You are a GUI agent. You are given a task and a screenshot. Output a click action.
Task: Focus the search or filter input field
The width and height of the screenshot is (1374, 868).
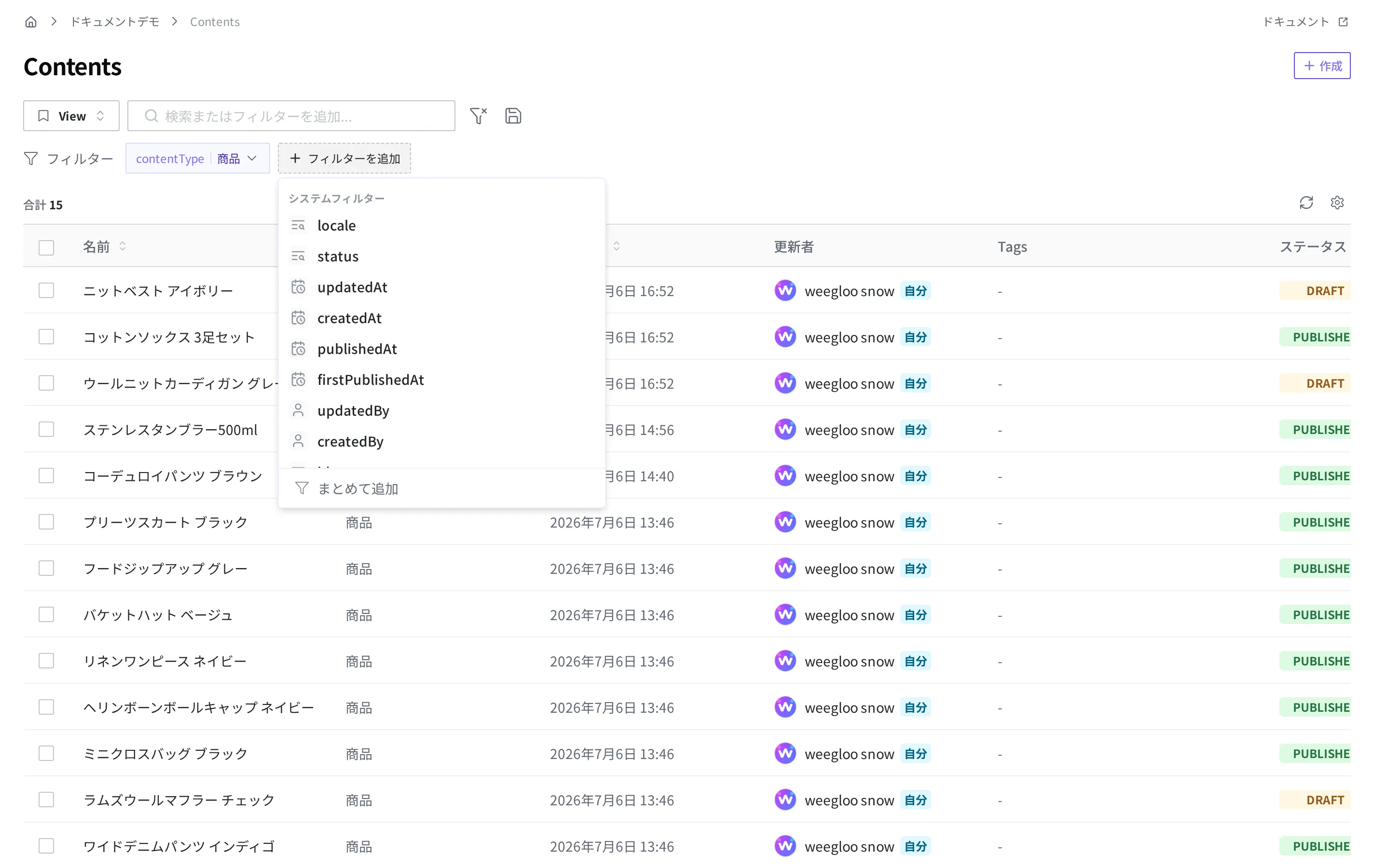point(291,116)
